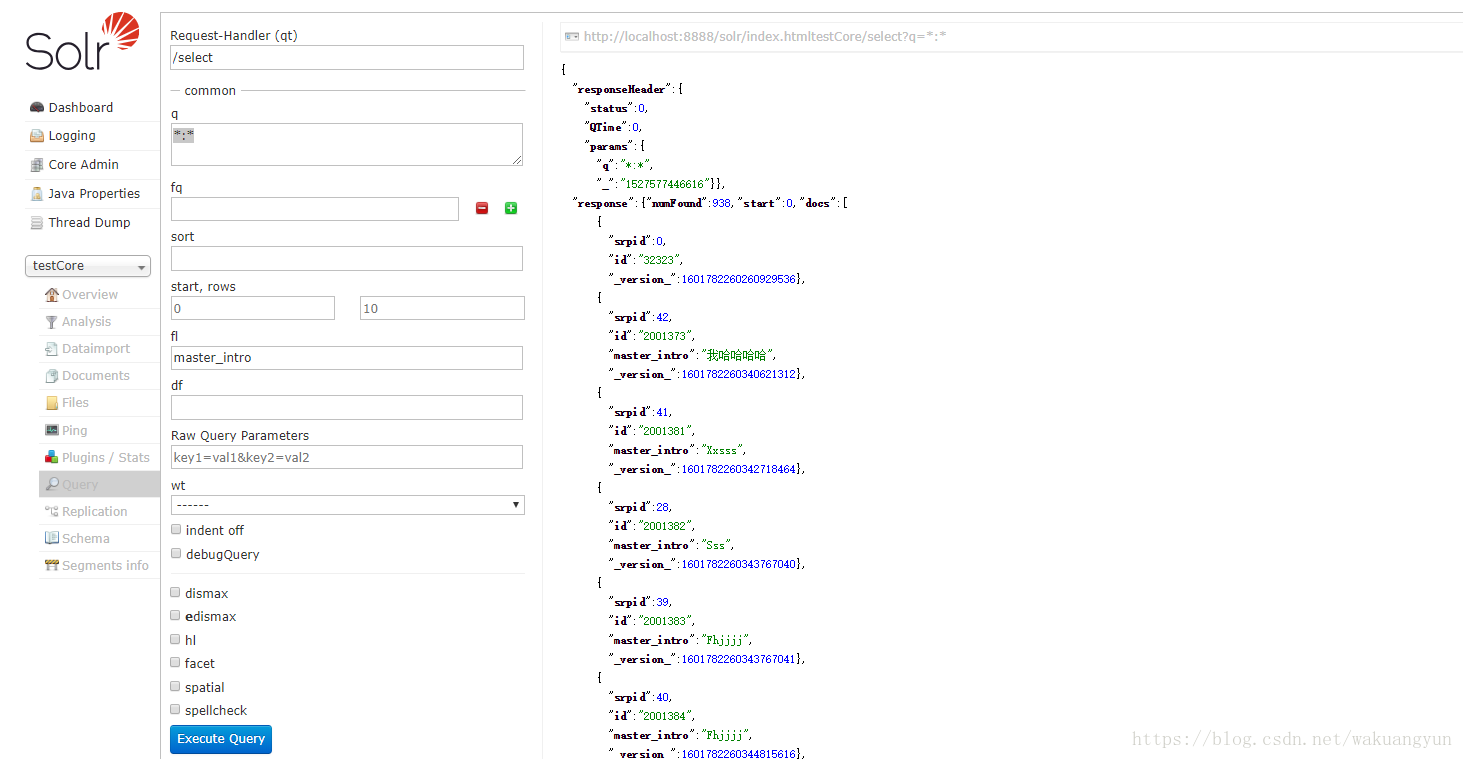The width and height of the screenshot is (1463, 759).
Task: Click the master_intro value "Xxsss"
Action: click(x=723, y=450)
